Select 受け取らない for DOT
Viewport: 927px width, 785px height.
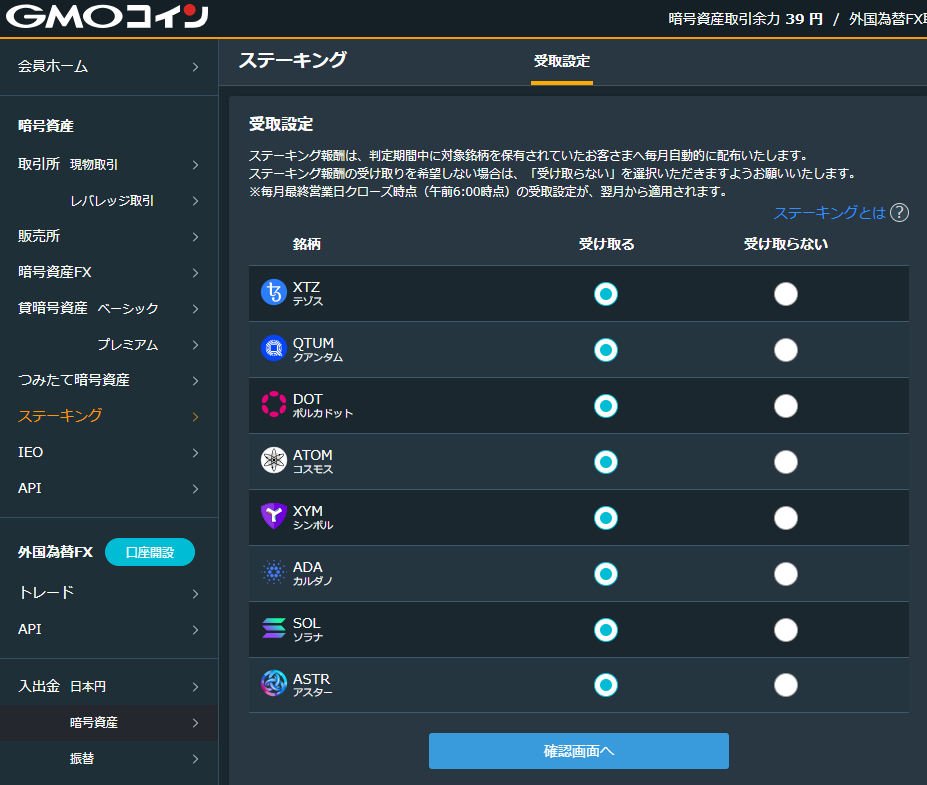786,406
